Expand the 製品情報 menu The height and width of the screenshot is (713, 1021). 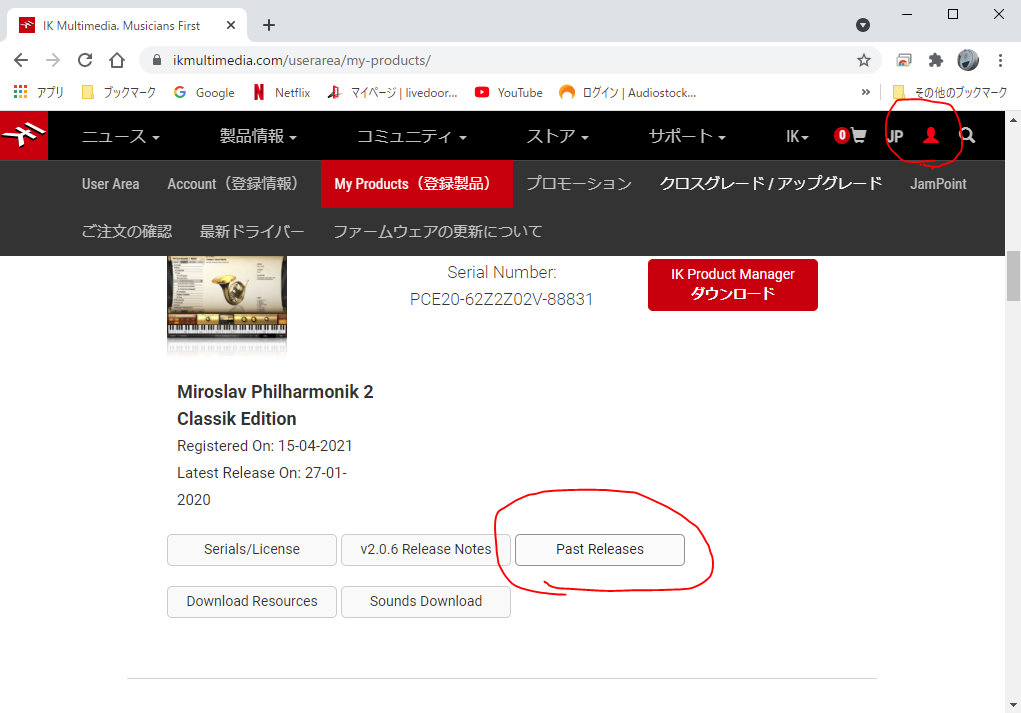click(x=258, y=136)
